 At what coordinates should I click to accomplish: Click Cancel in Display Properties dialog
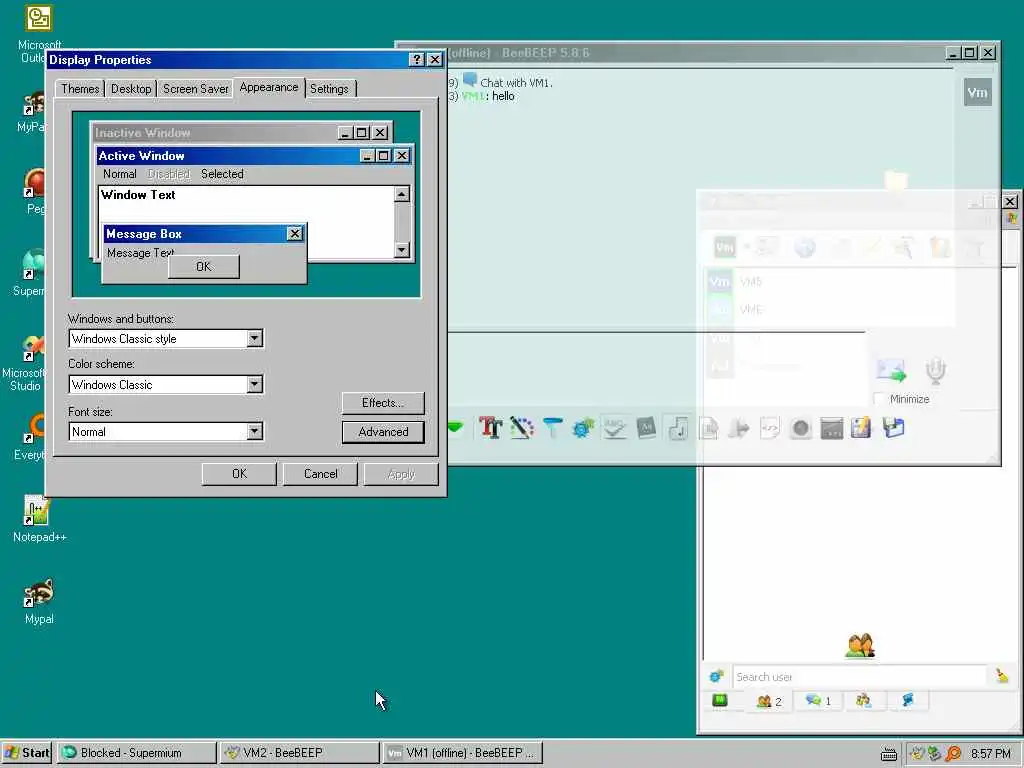click(320, 474)
